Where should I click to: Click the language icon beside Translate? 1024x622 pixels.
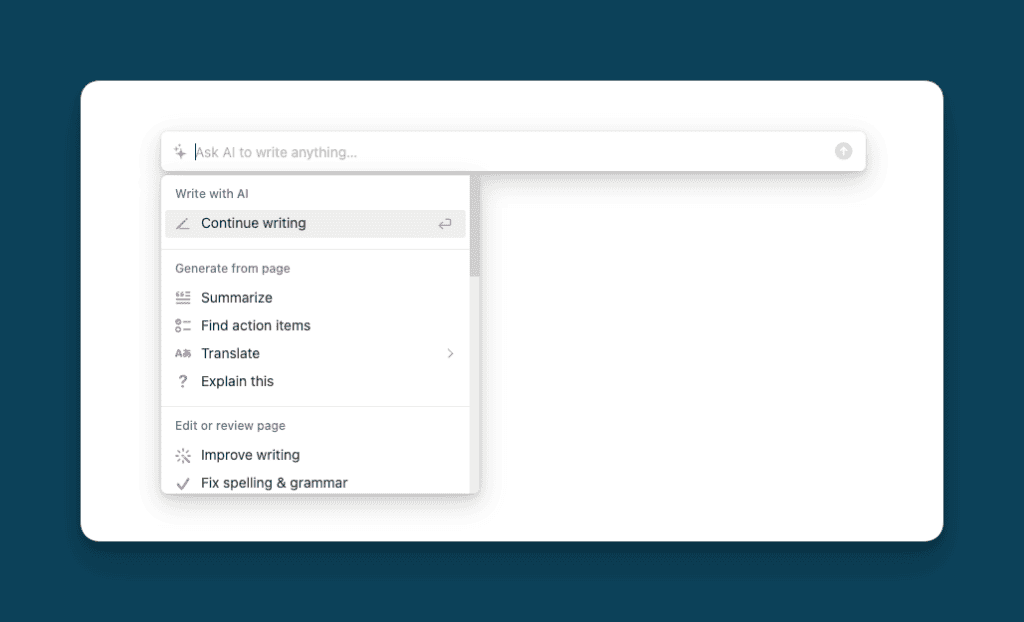(183, 354)
